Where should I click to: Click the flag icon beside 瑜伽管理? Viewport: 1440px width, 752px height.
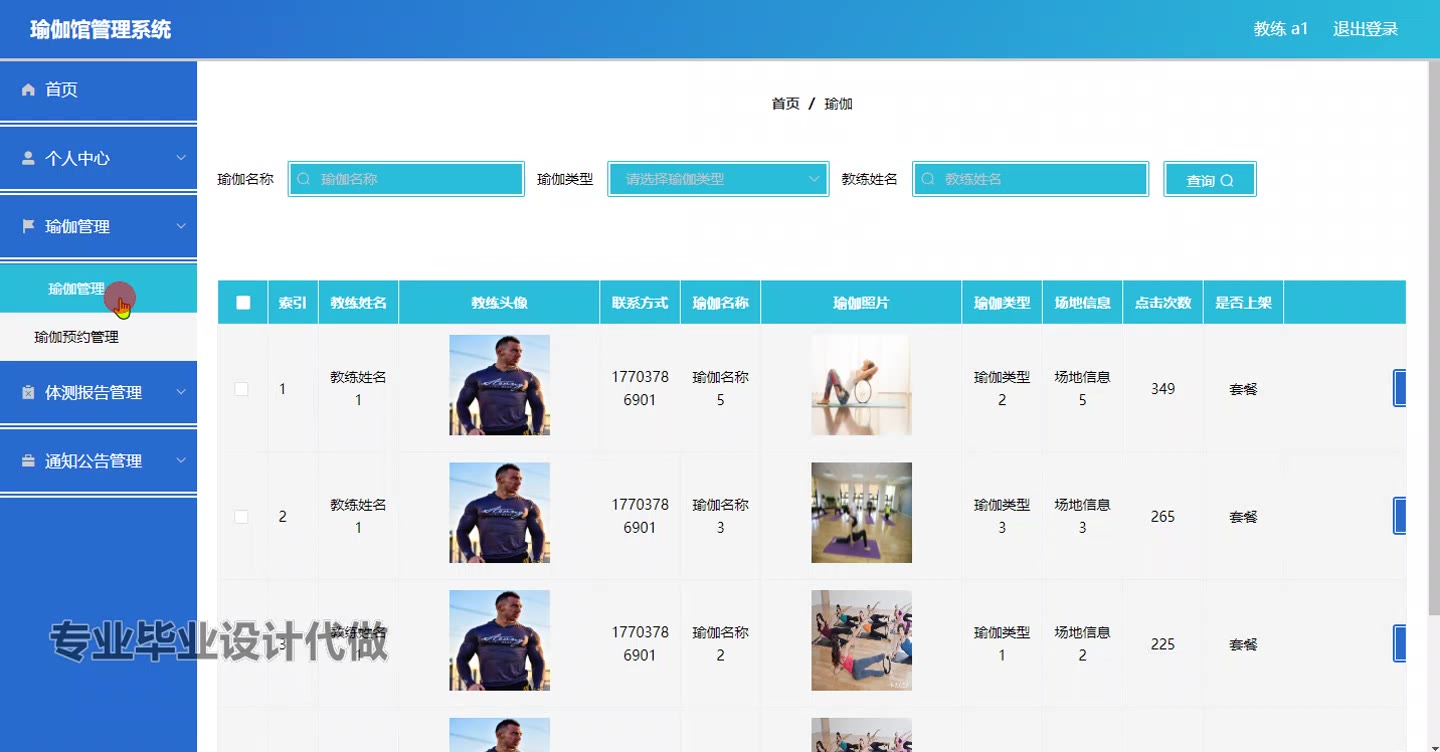pos(28,227)
